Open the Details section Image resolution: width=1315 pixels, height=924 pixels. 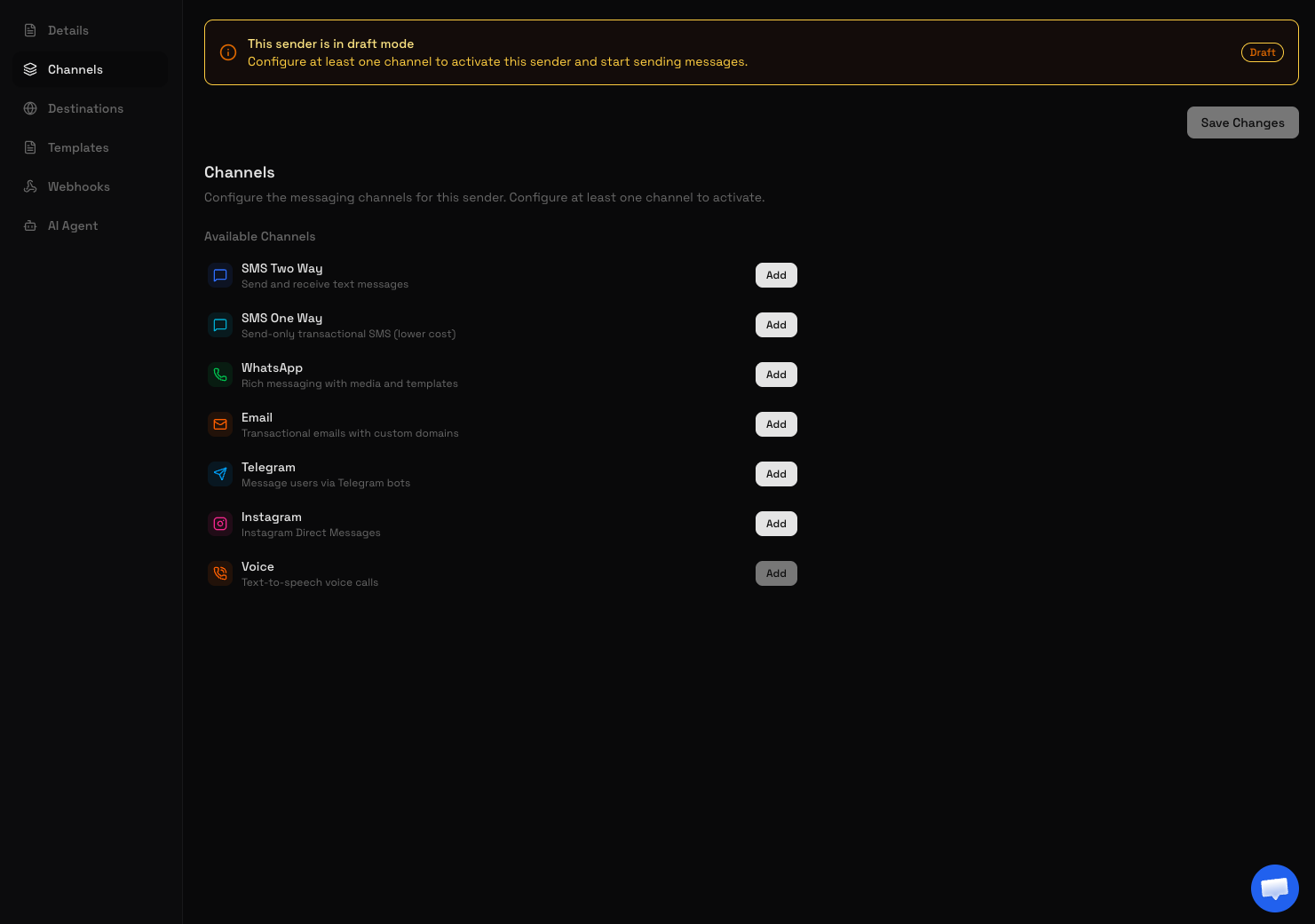68,30
